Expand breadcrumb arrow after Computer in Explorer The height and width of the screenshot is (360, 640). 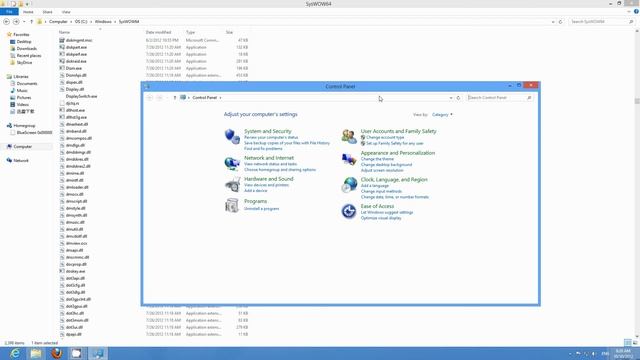pos(71,22)
